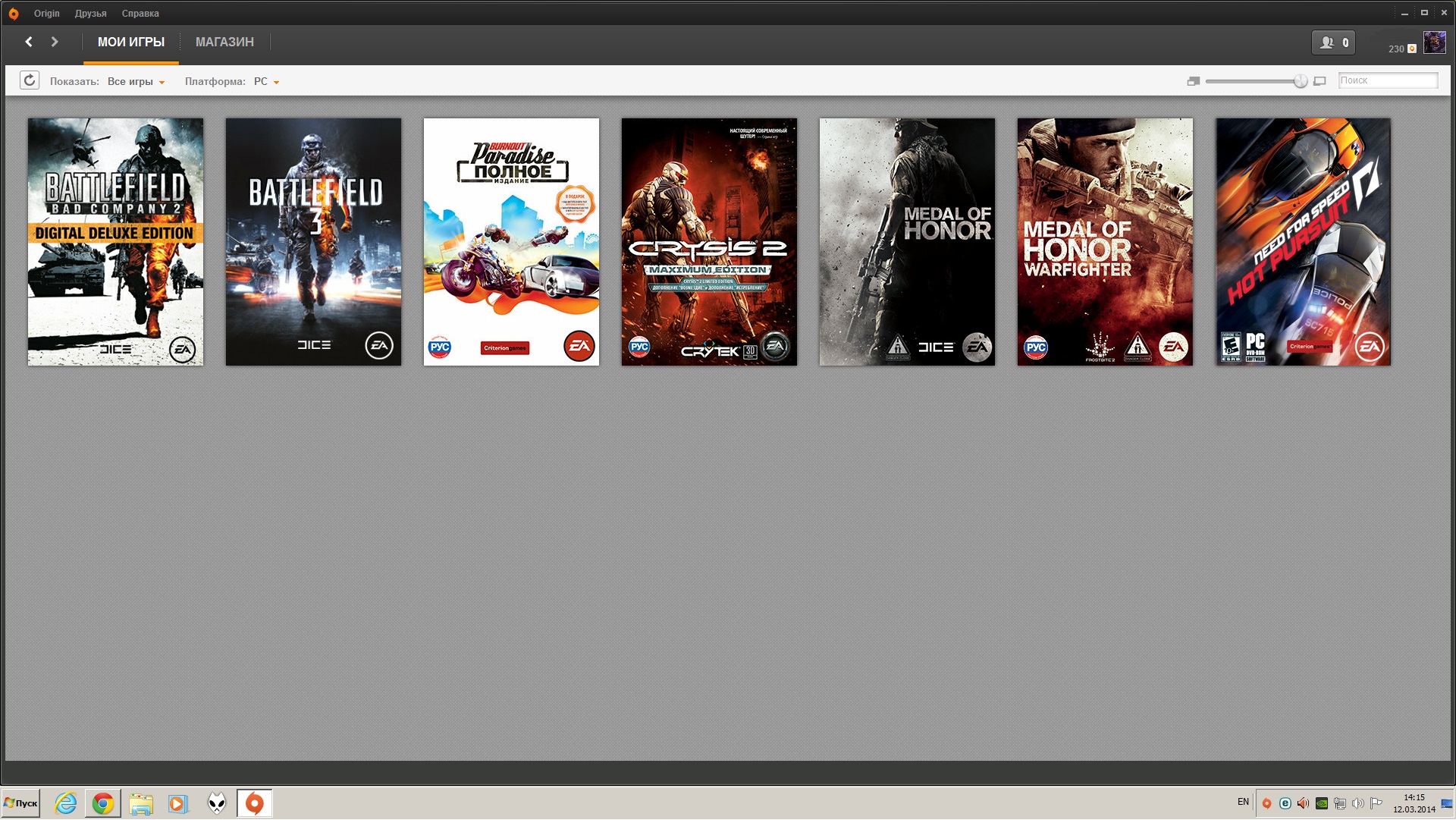Switch to the 'МАГАЗИН' tab
This screenshot has height=820, width=1456.
point(224,42)
